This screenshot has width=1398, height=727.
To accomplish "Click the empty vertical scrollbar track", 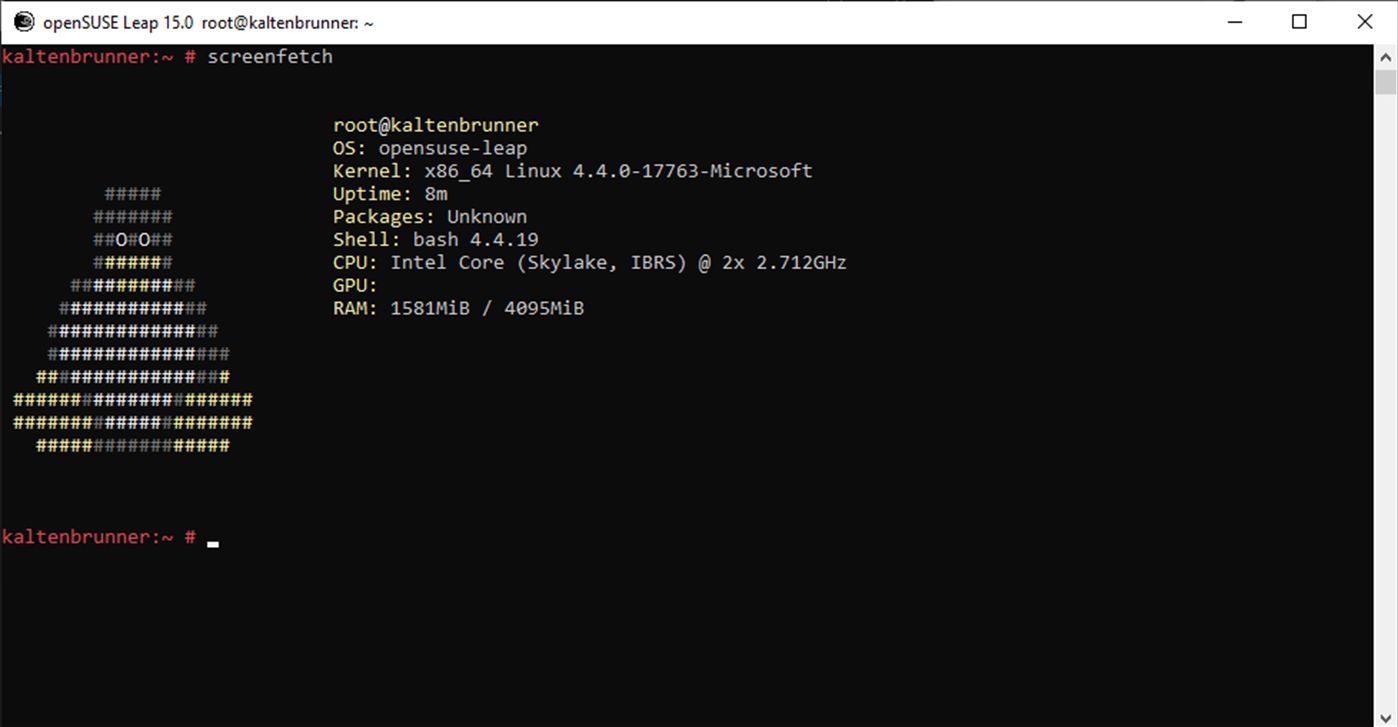I will (1385, 400).
